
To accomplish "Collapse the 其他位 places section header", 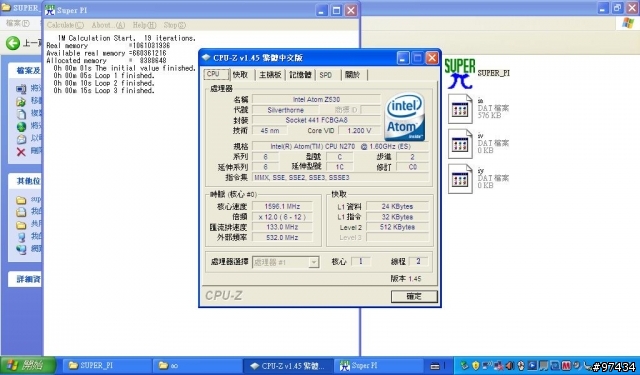I will [25, 181].
